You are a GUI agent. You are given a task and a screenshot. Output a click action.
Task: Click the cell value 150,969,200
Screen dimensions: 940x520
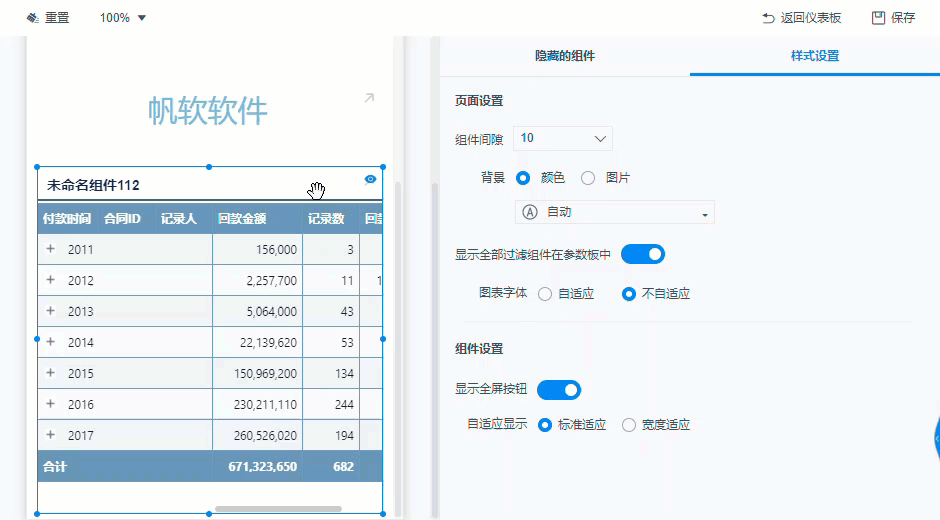(x=266, y=374)
